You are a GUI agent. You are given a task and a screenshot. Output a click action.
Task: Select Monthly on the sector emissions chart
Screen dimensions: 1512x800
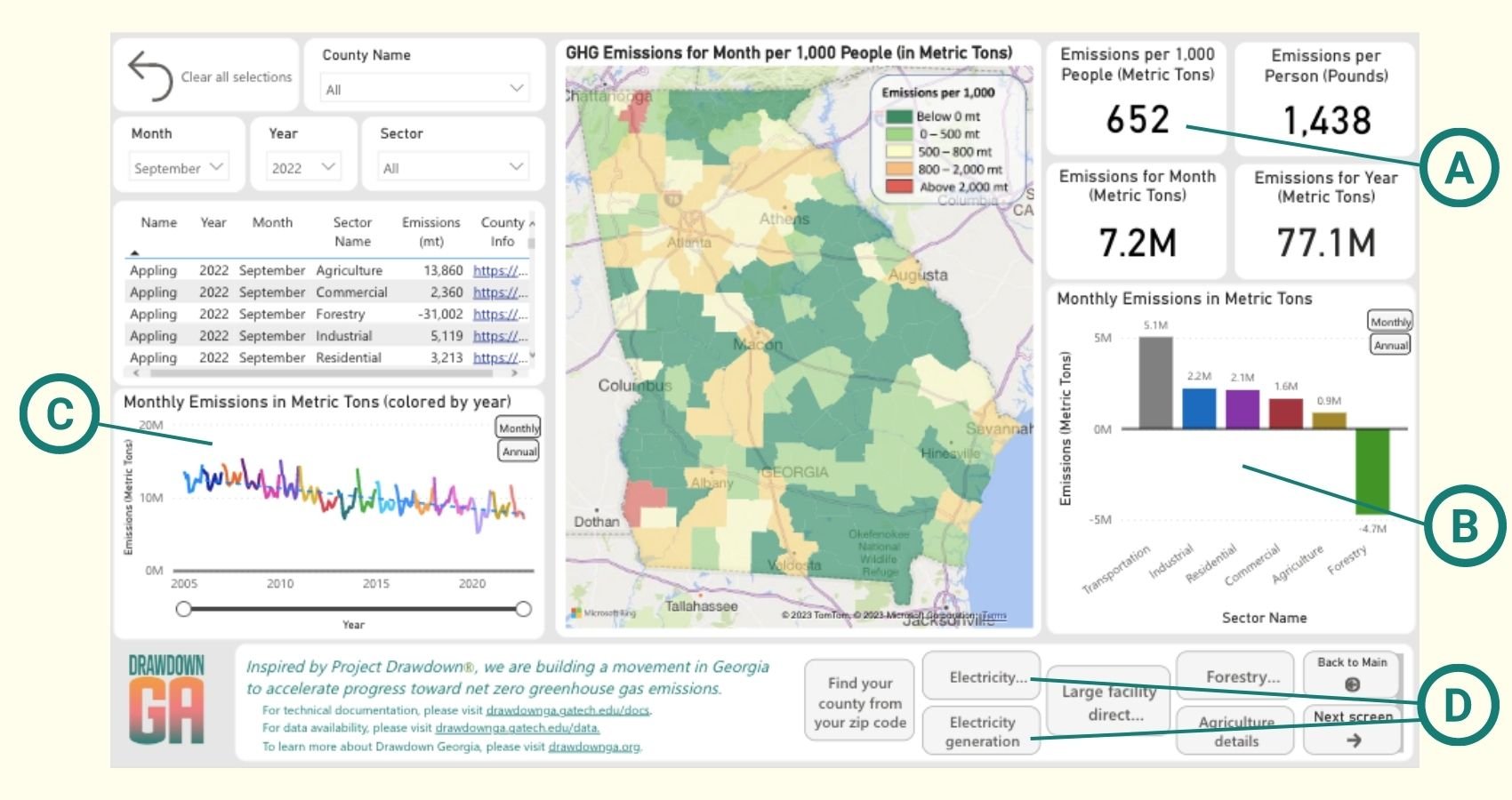coord(1389,322)
